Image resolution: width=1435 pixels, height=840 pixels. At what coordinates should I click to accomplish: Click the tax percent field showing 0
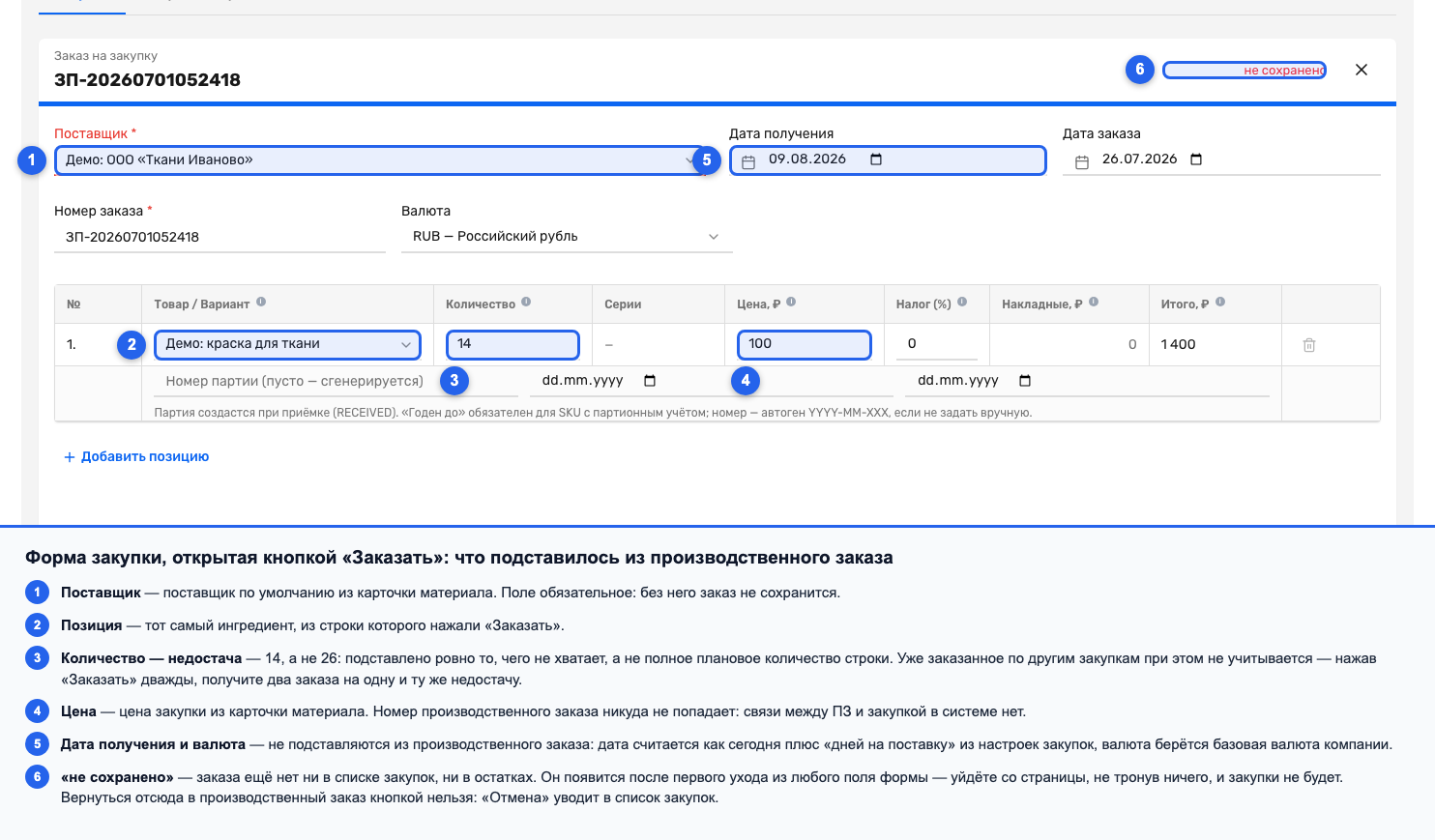[x=937, y=344]
